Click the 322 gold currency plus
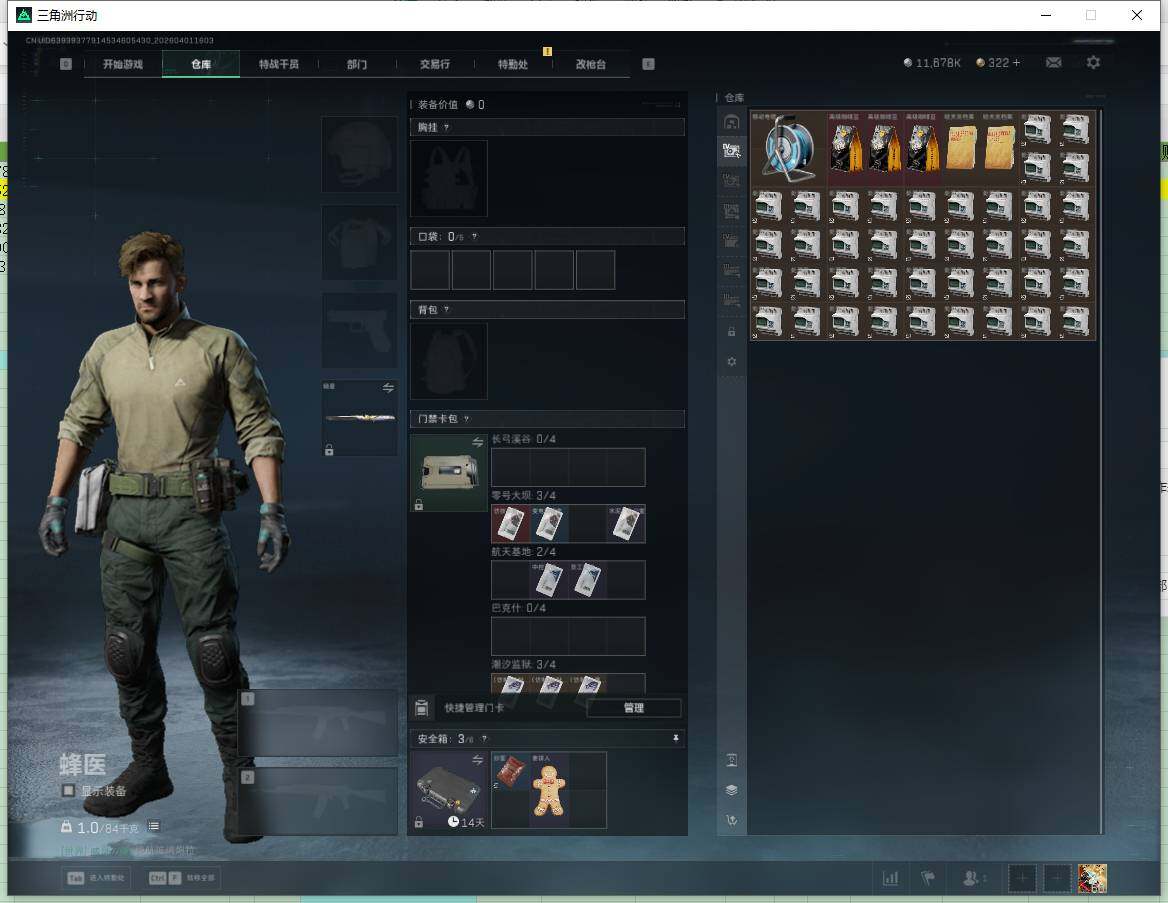The image size is (1168, 903). (1016, 63)
